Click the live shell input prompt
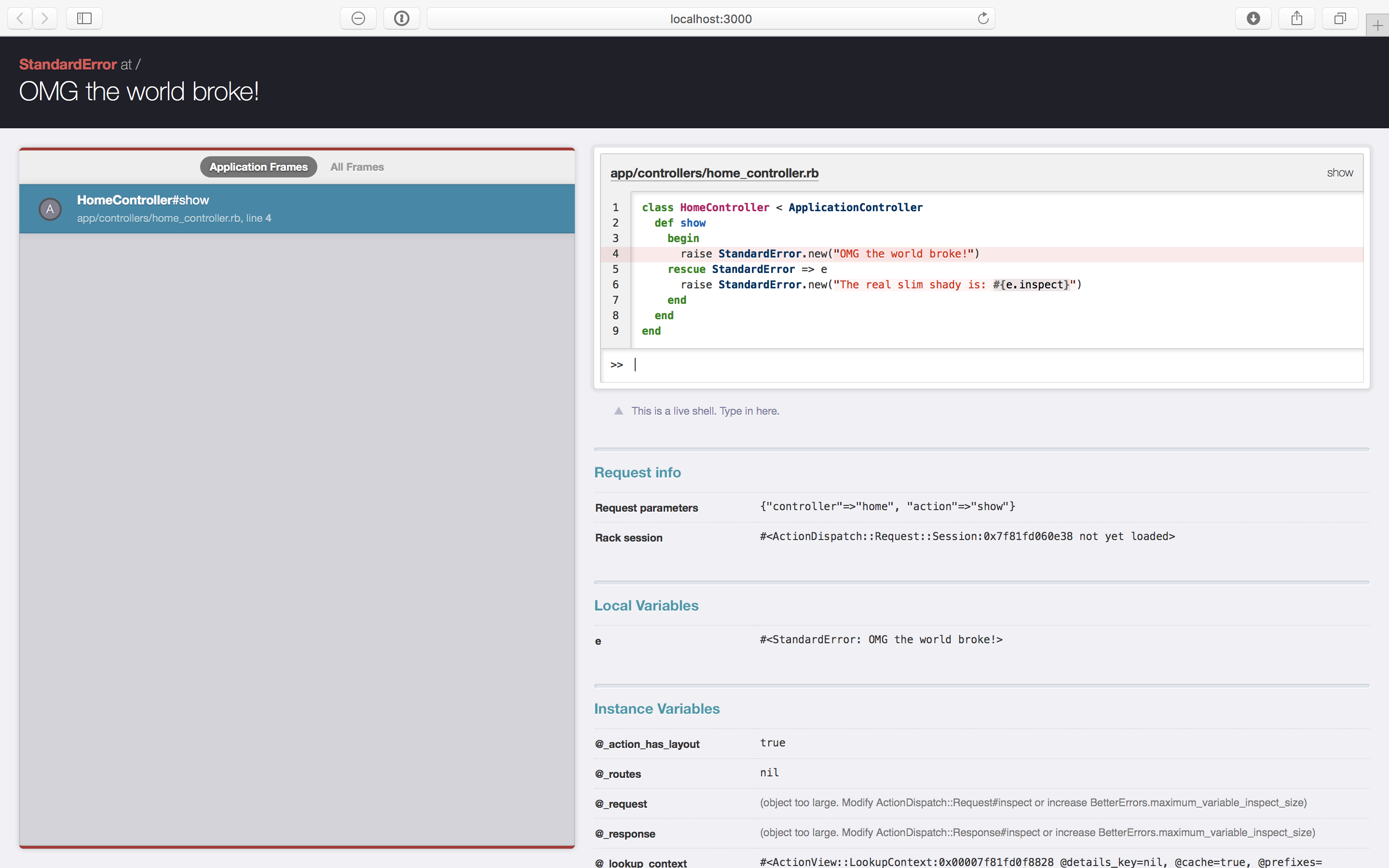1389x868 pixels. (x=981, y=365)
